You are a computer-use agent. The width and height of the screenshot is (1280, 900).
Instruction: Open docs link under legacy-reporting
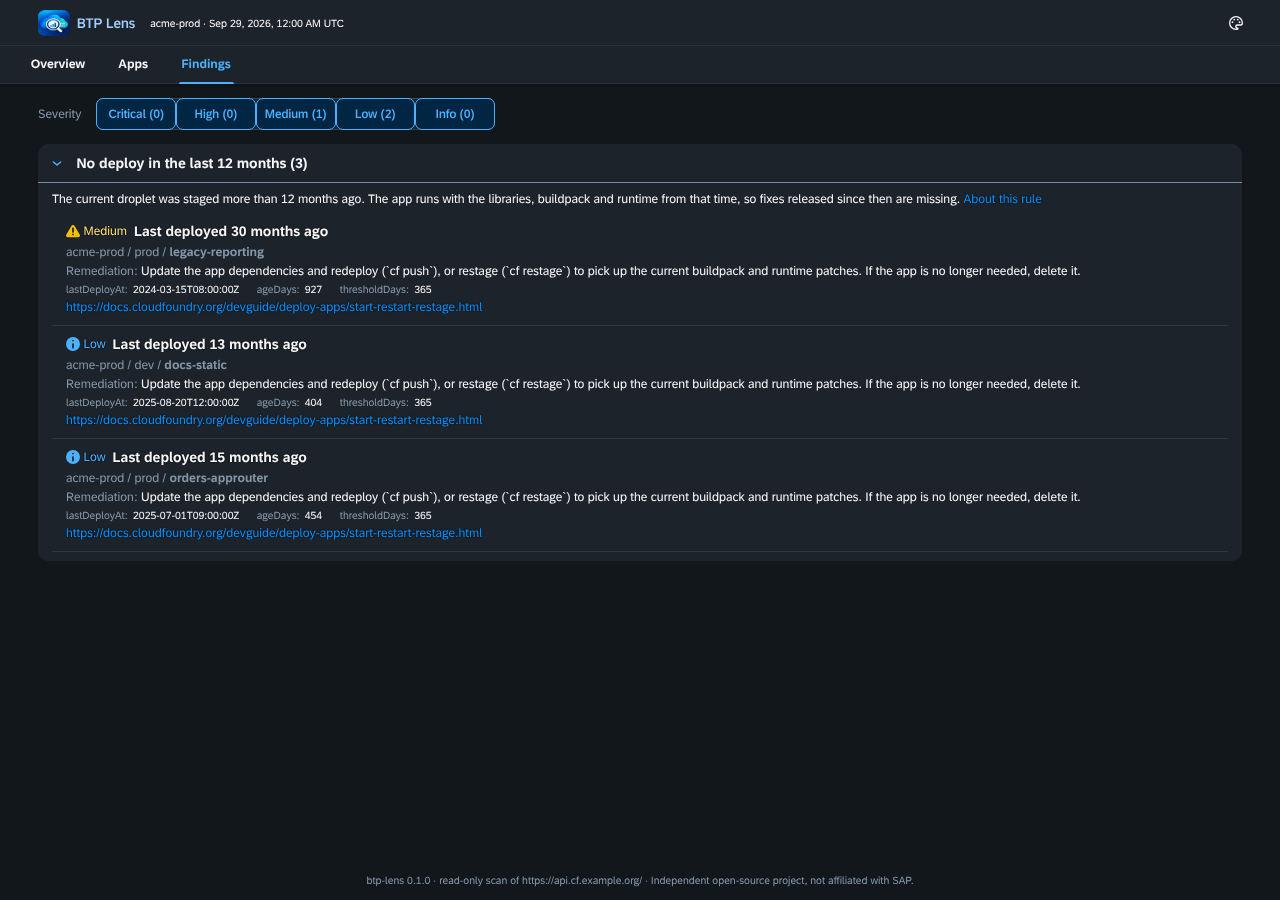point(274,307)
